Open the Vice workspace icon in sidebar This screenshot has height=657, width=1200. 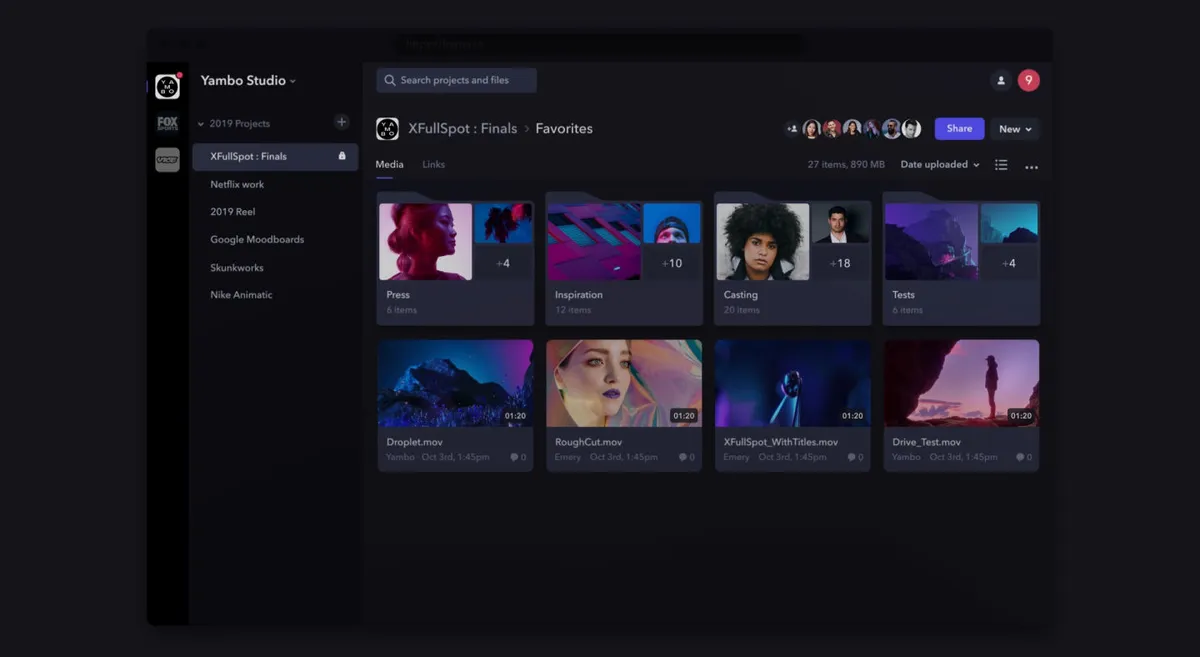point(167,160)
